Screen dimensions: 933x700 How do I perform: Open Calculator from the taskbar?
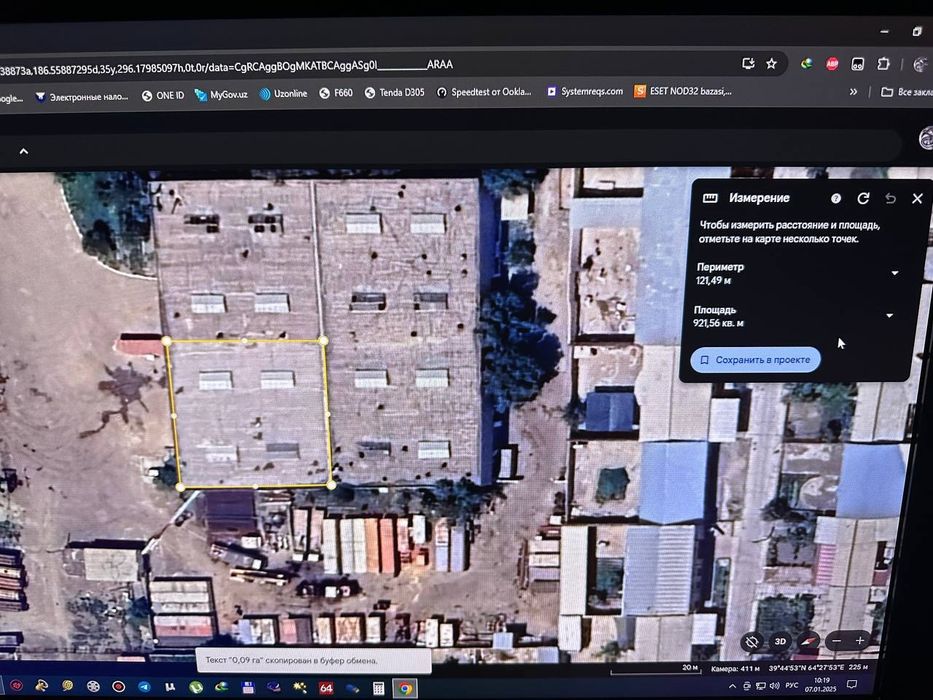(378, 689)
